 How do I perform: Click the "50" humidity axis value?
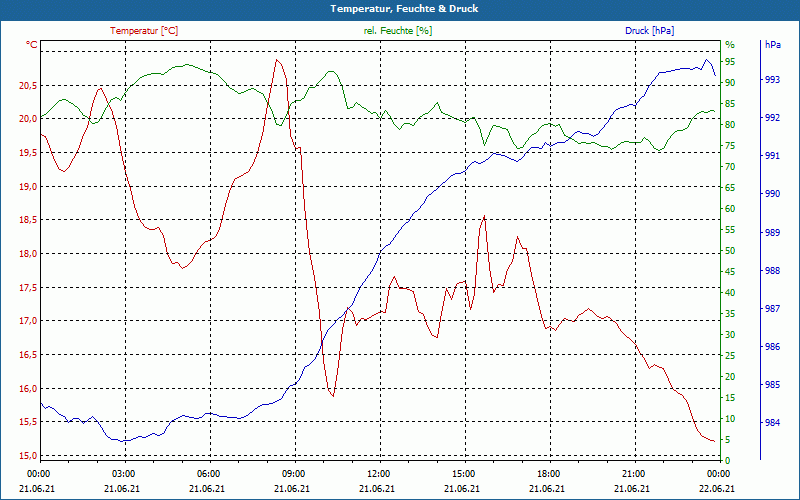(x=730, y=251)
